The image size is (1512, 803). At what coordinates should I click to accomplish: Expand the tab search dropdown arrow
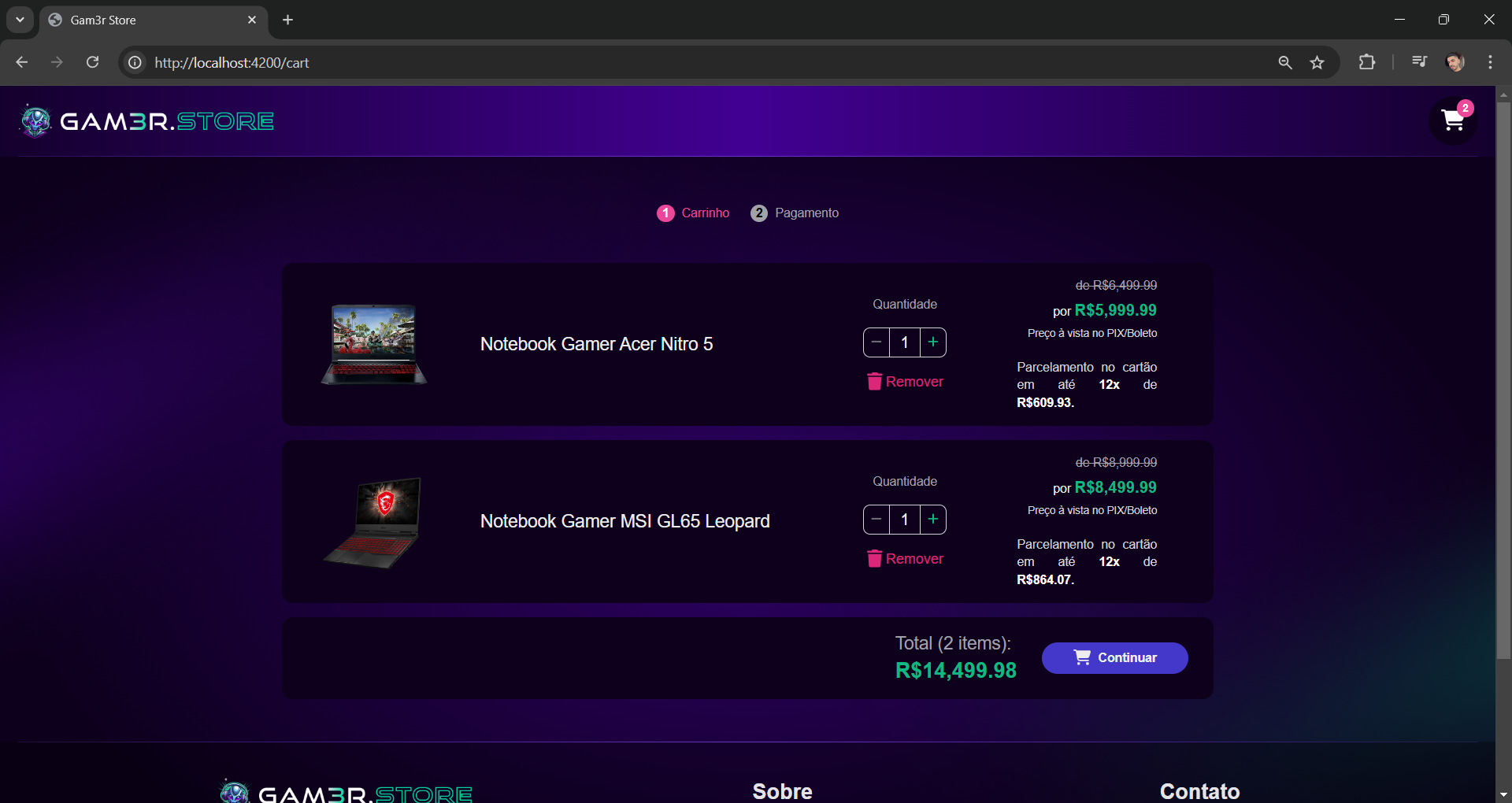(20, 20)
